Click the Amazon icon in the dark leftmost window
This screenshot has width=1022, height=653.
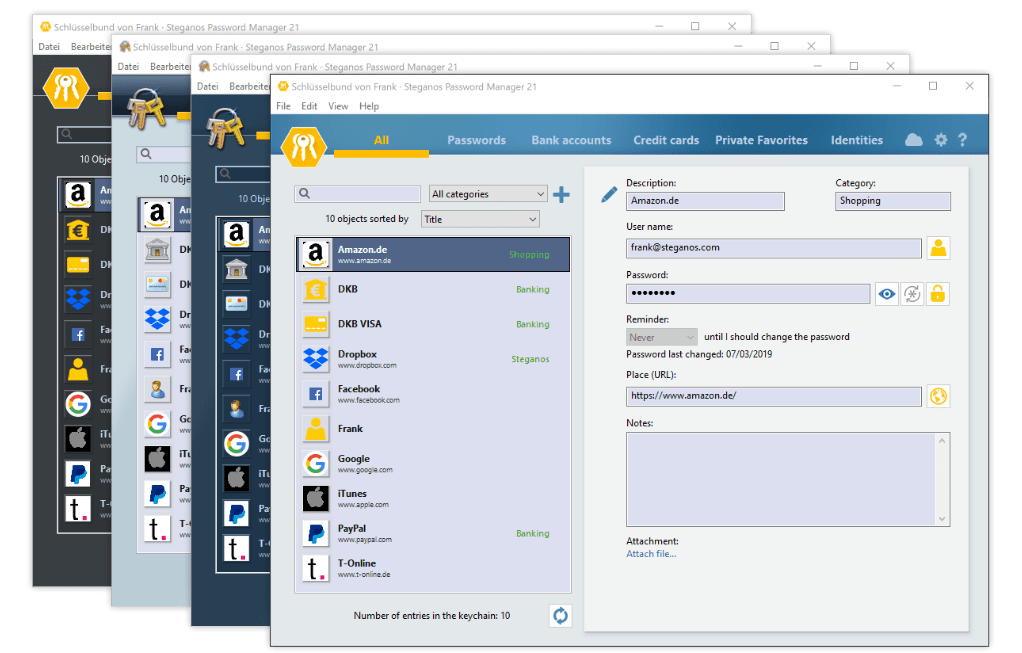[78, 194]
